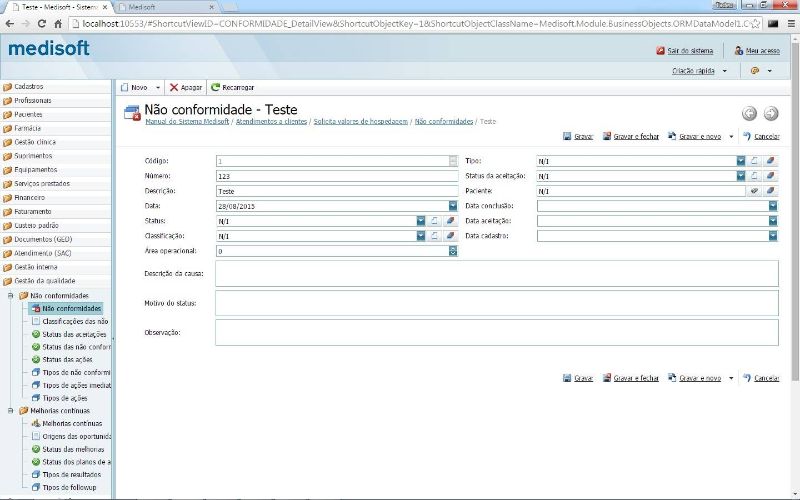Open Não conformidades breadcrumb link
This screenshot has width=800, height=500.
(444, 121)
